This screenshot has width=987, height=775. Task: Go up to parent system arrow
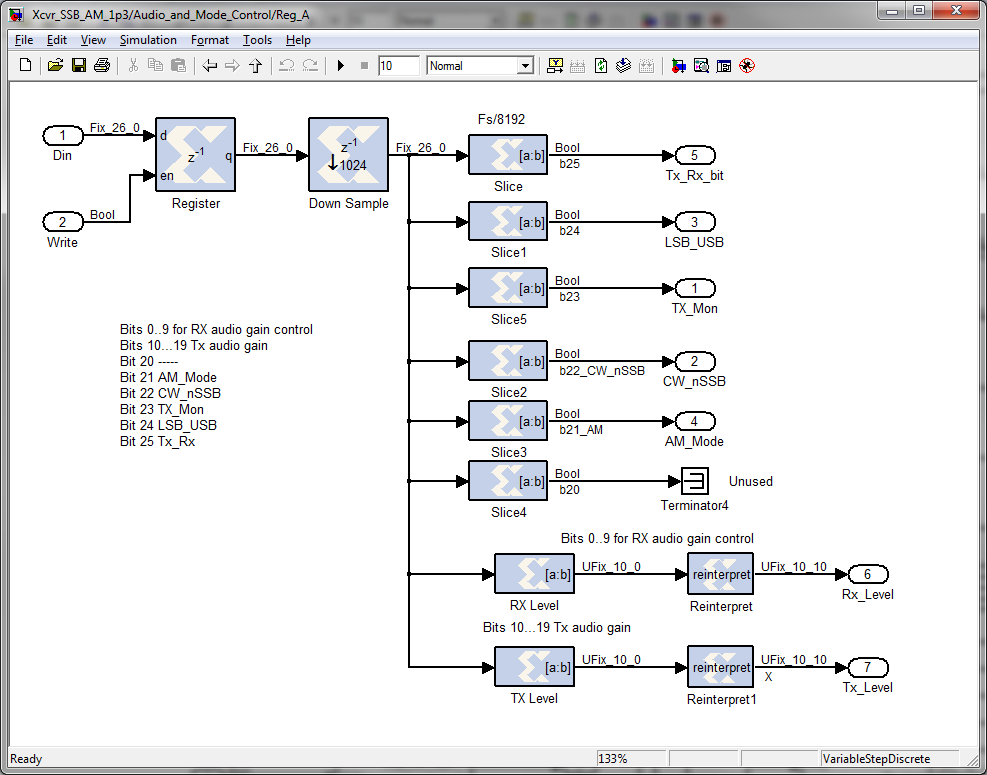click(x=256, y=65)
